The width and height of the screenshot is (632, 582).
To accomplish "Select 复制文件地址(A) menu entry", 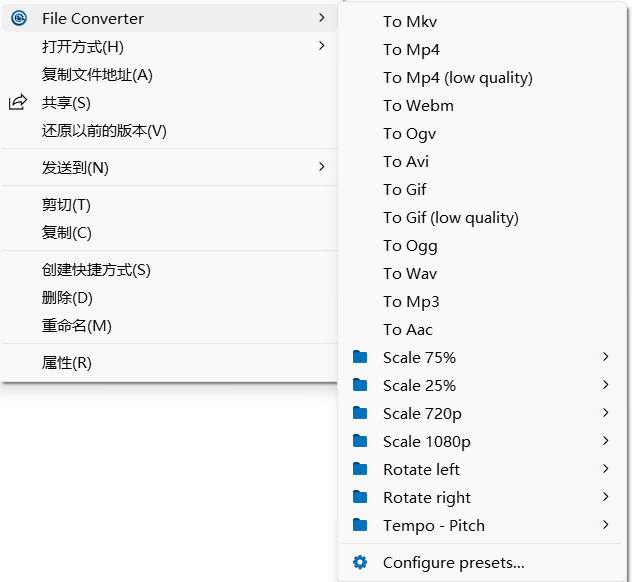I will [97, 75].
